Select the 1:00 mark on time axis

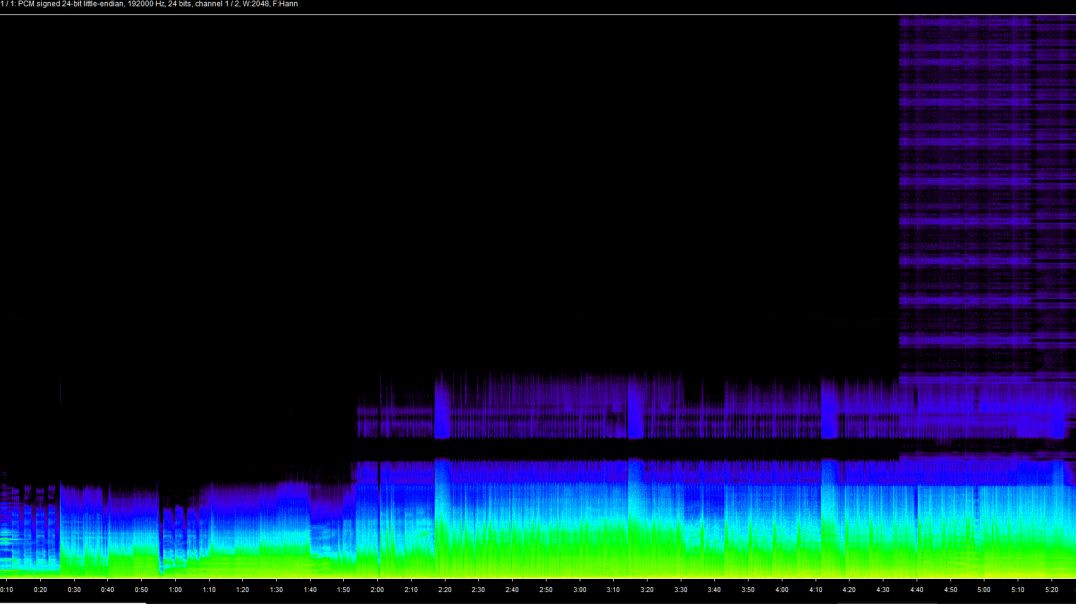pos(175,590)
